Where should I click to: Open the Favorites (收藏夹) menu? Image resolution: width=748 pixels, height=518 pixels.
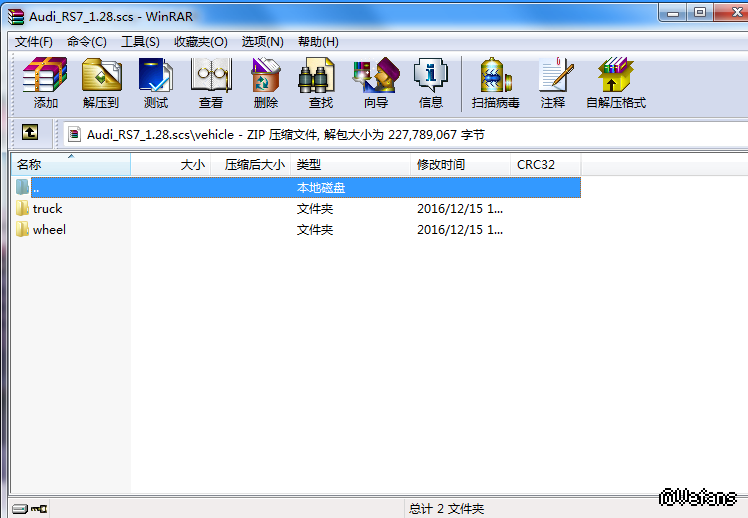(x=200, y=42)
